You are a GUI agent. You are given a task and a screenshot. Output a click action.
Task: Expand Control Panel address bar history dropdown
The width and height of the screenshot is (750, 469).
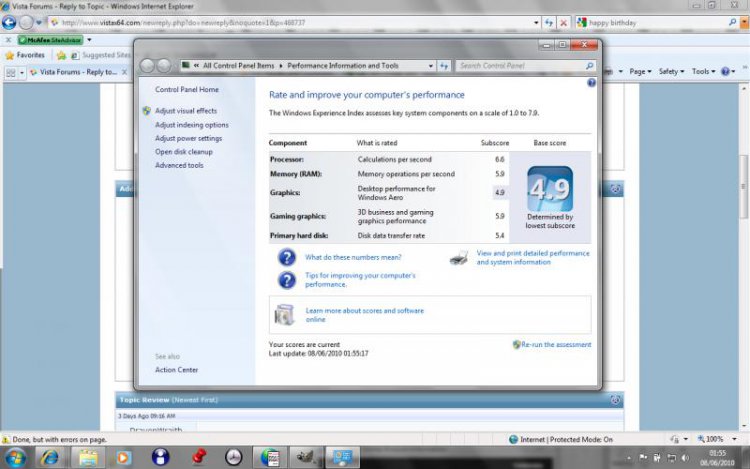click(430, 66)
